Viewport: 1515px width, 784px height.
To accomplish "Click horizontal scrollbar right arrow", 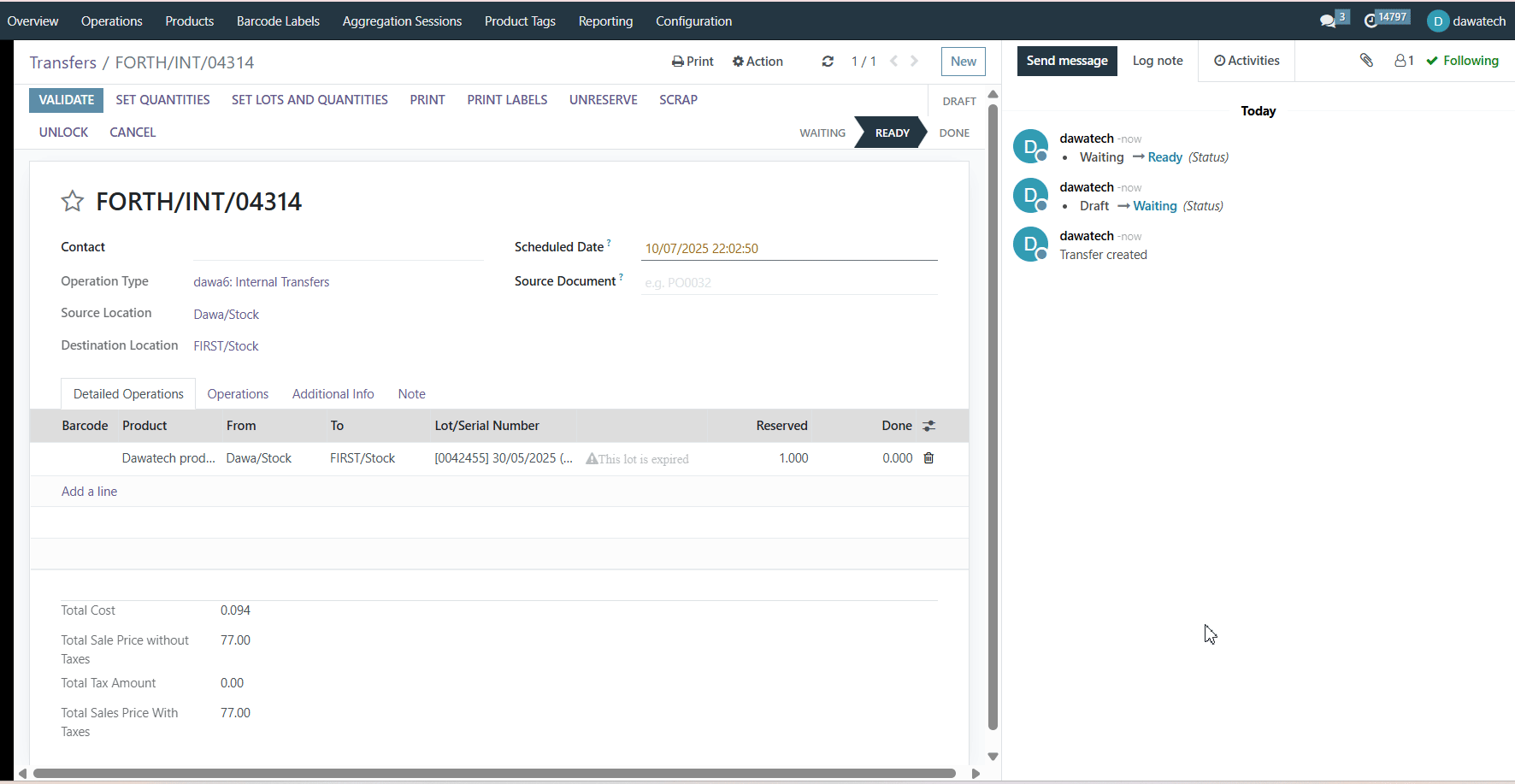I will click(976, 774).
